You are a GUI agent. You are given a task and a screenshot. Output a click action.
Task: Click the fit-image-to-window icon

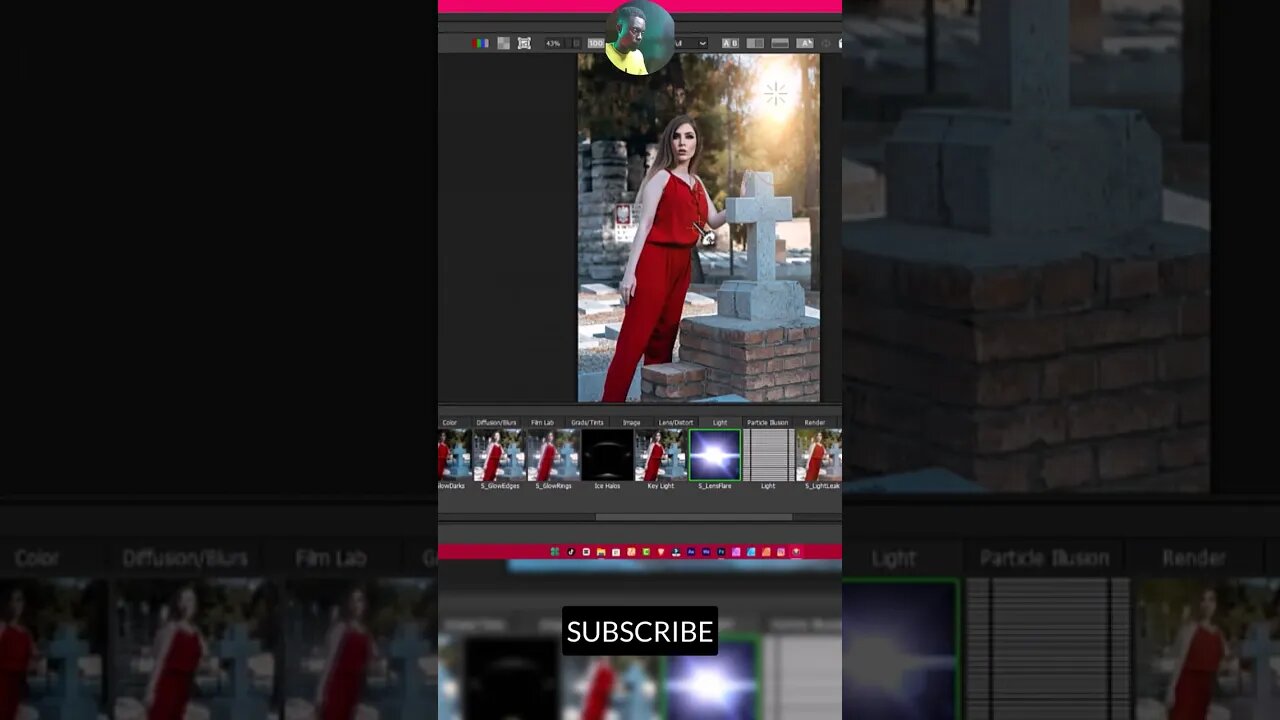point(524,43)
